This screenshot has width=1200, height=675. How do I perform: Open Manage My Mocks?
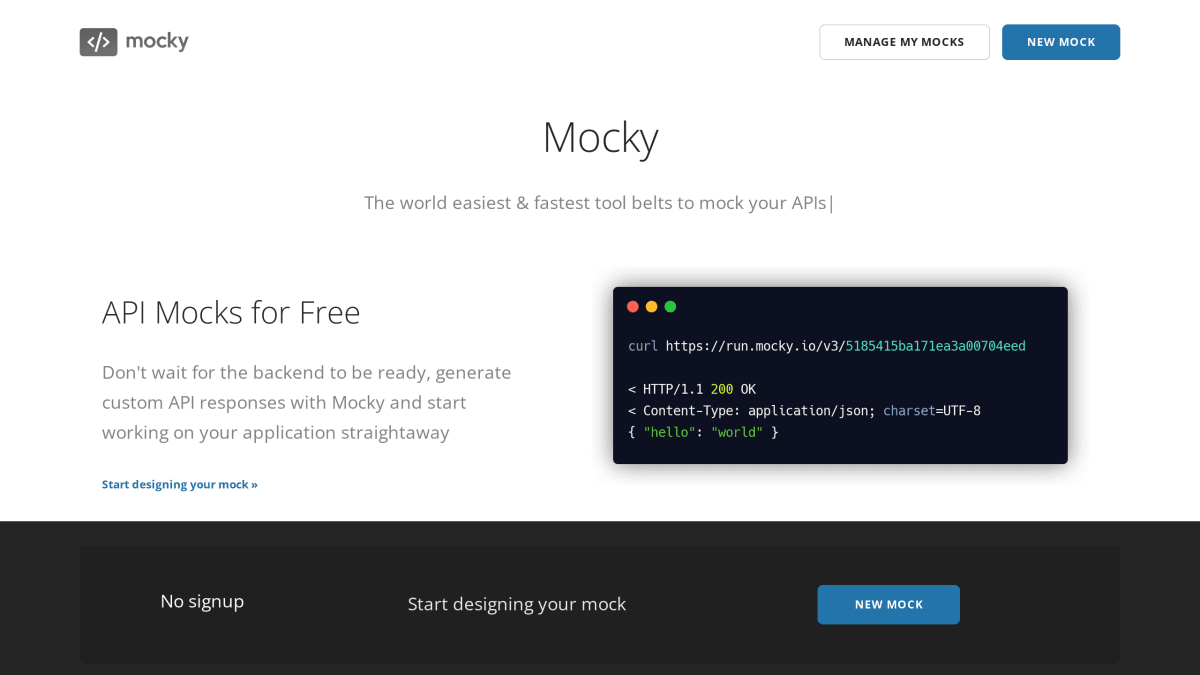pos(904,42)
